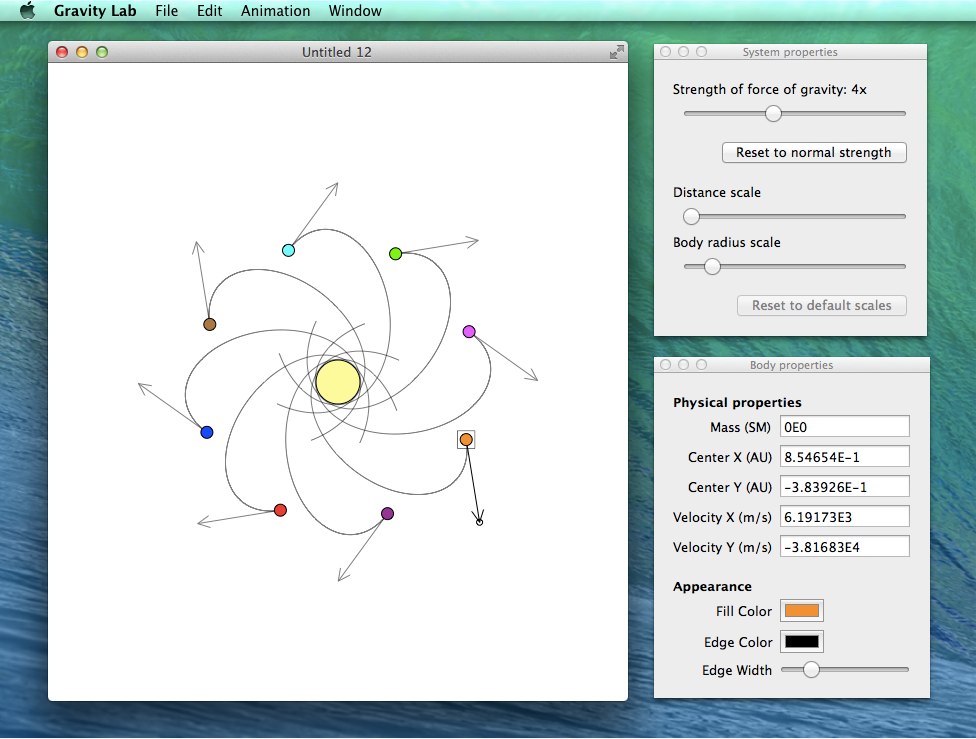Select the blue body

[207, 432]
